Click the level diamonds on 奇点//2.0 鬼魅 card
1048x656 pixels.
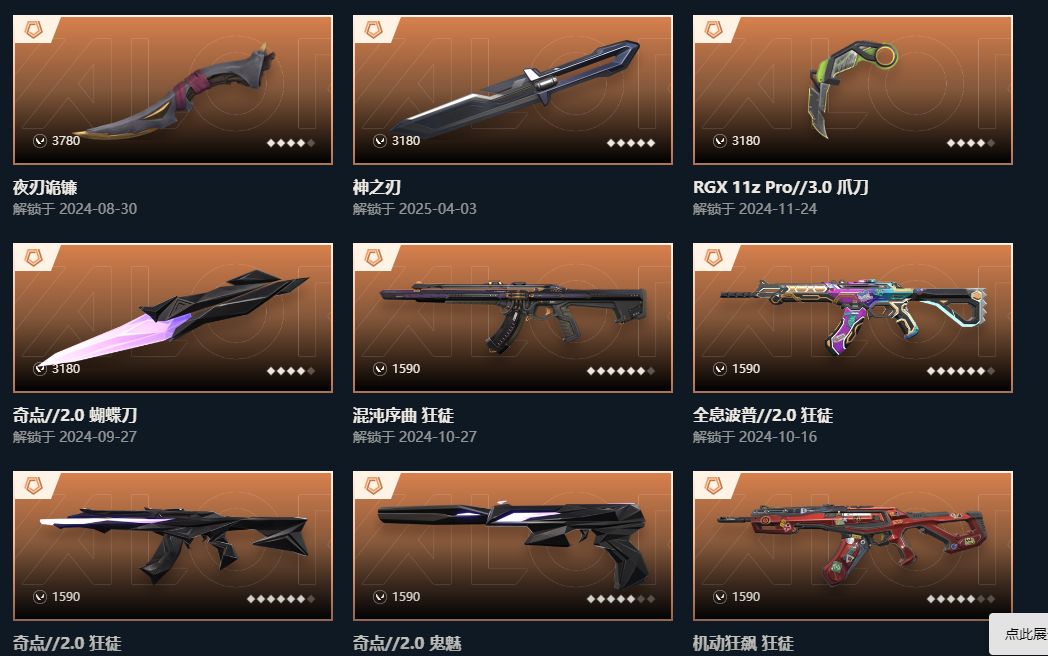pos(620,599)
